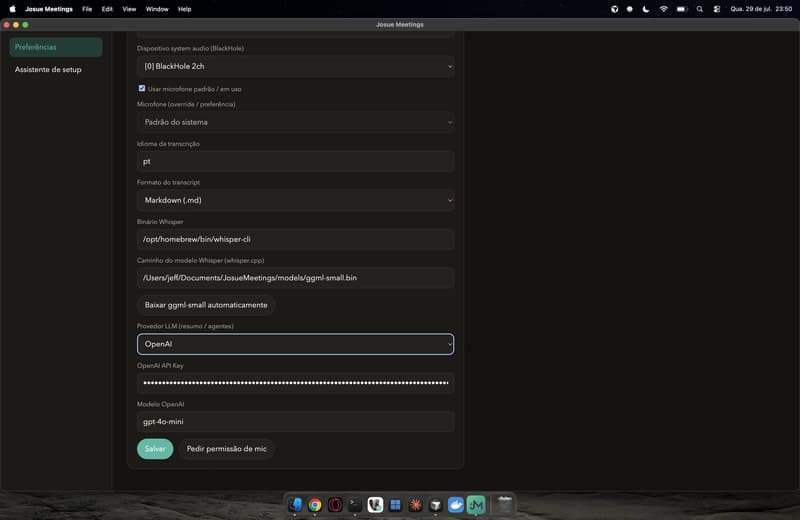
Task: Click the gpt-4o-mini model field
Action: coord(295,422)
